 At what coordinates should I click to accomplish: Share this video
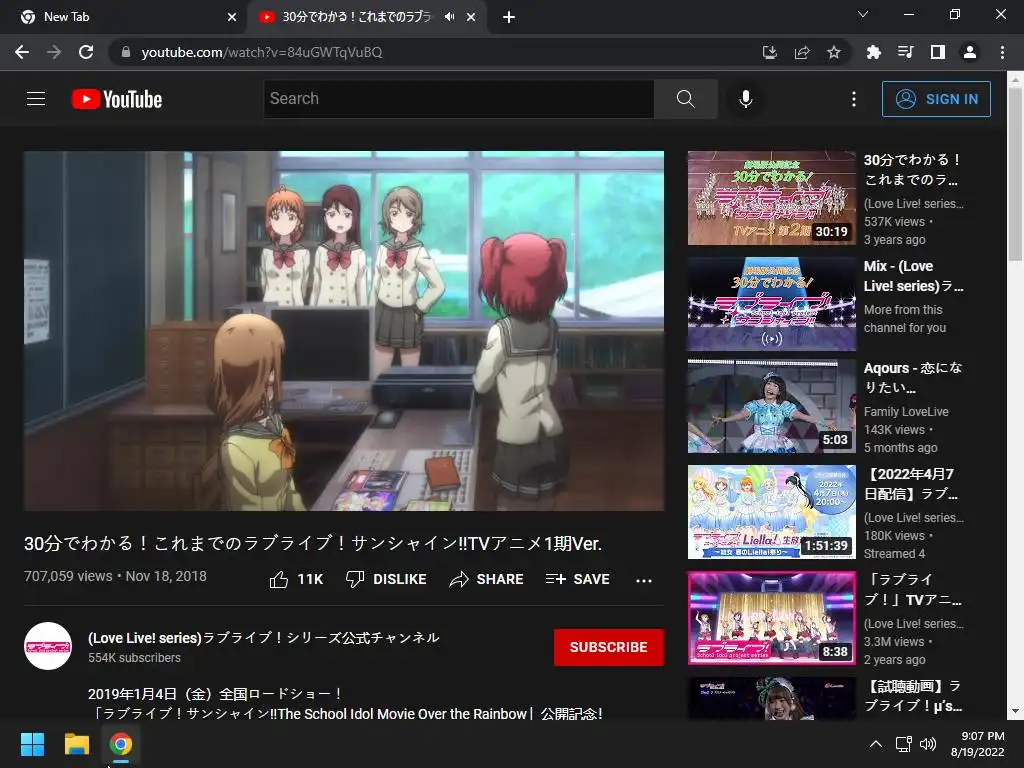pos(487,579)
